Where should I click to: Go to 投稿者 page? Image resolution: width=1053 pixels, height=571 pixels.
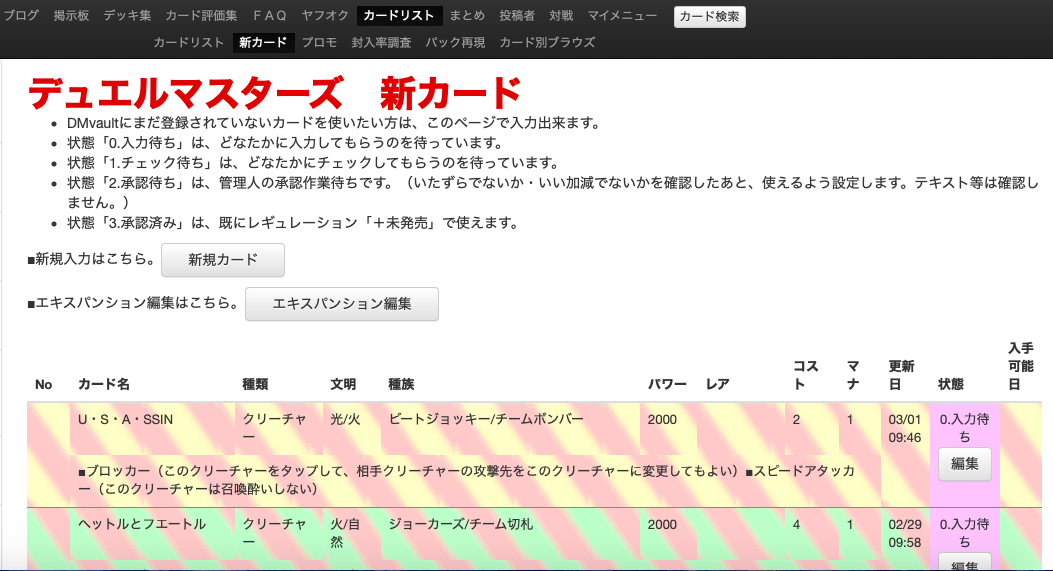point(517,15)
